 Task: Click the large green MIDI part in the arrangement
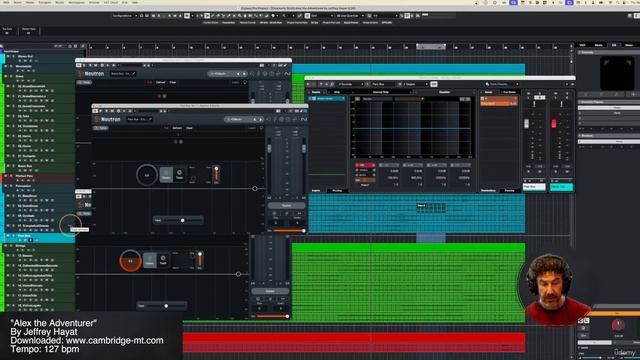coord(409,282)
